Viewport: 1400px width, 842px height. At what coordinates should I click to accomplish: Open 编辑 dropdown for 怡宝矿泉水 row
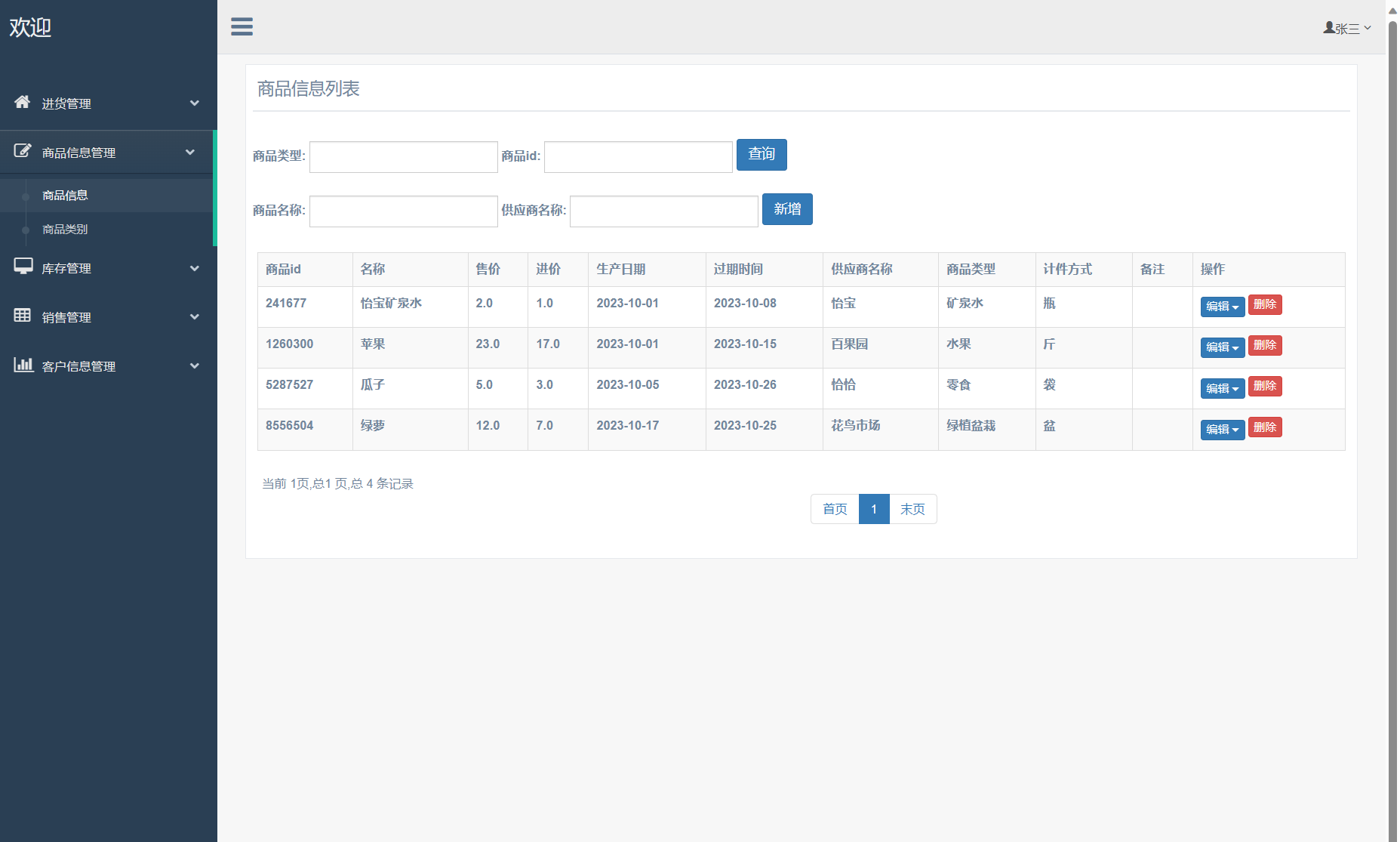click(1222, 307)
